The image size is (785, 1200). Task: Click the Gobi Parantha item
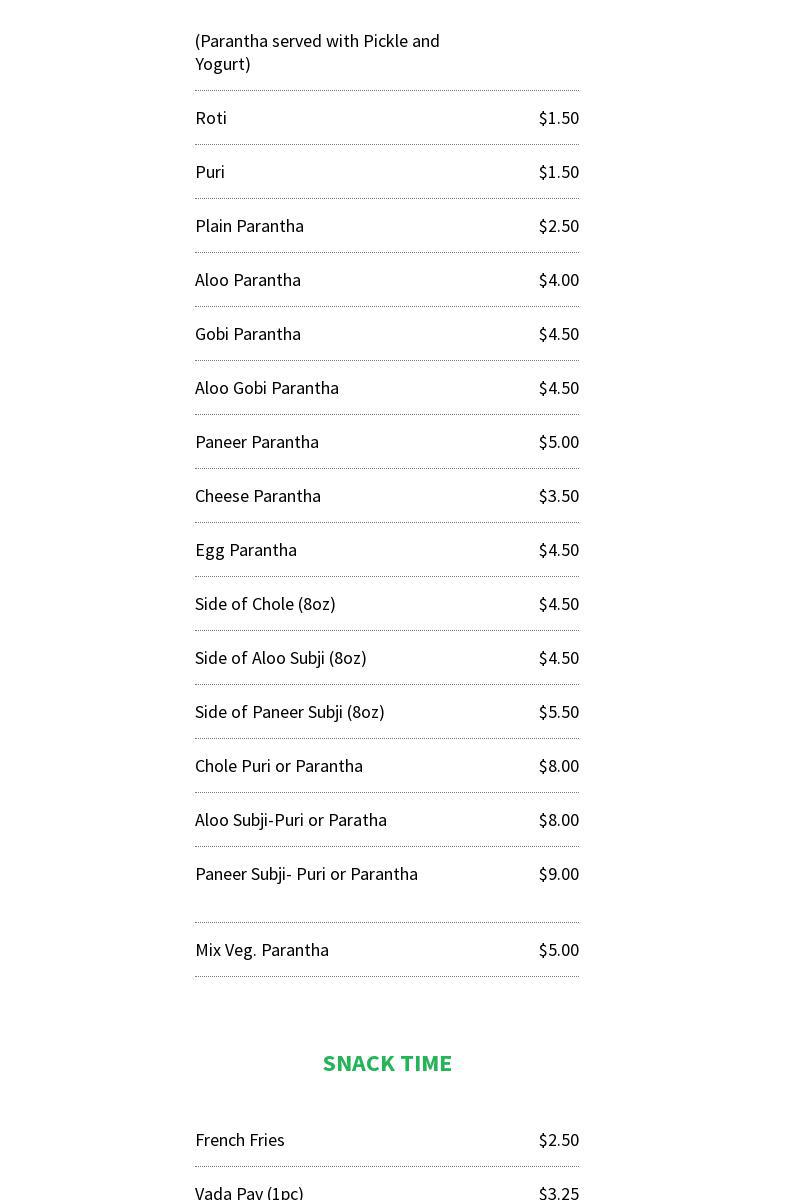[x=248, y=334]
